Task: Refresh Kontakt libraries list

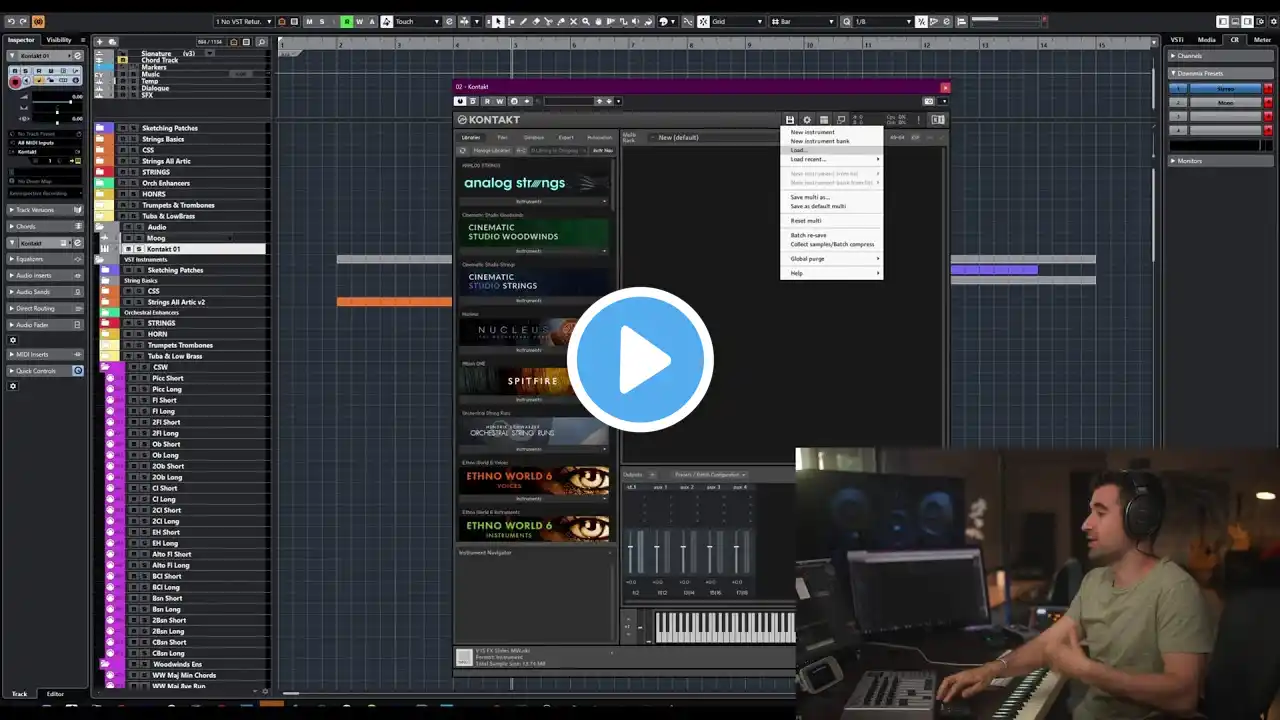Action: 463,150
